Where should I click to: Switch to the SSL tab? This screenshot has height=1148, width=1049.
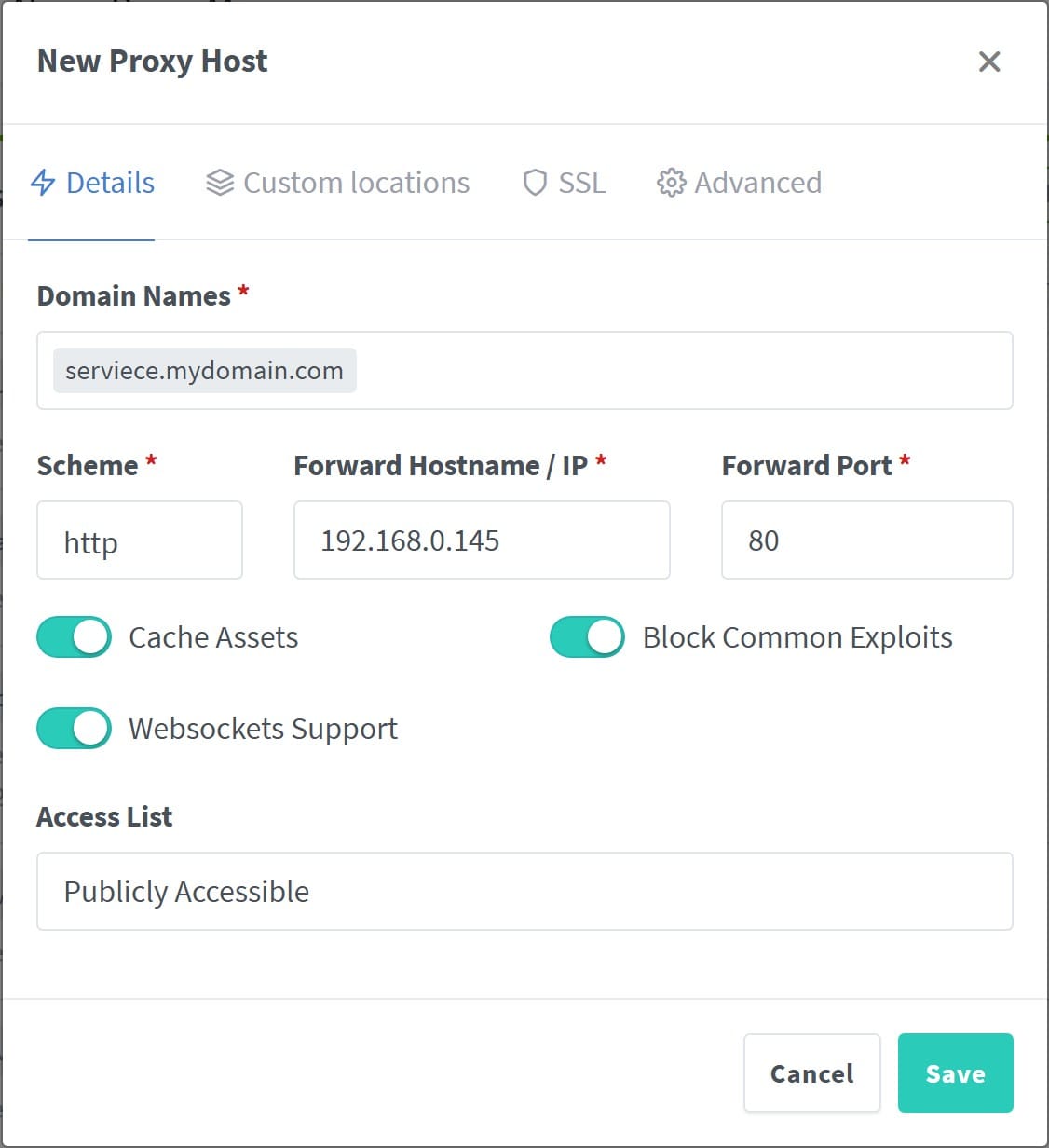pos(563,183)
